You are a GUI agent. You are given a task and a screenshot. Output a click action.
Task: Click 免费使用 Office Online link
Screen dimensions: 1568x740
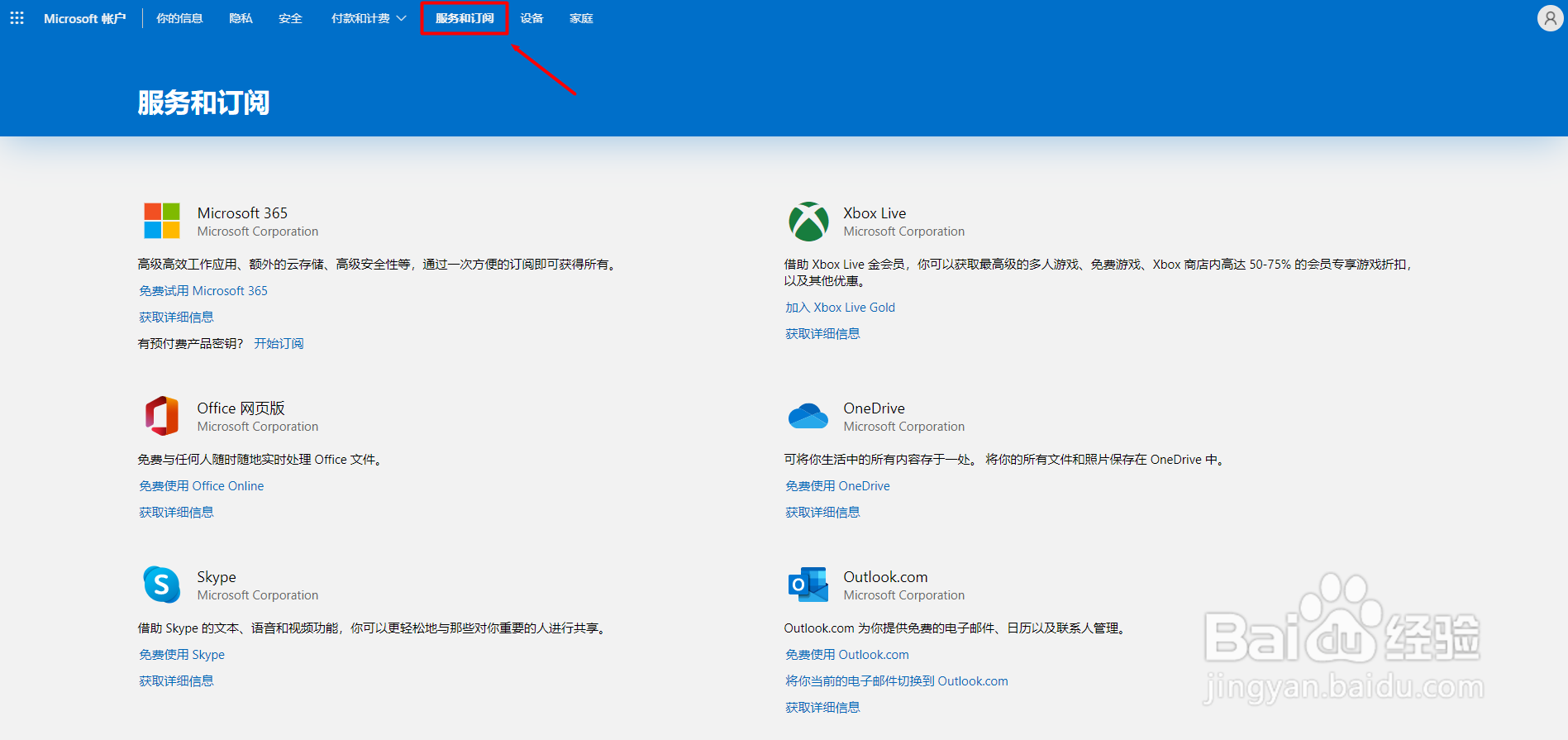point(202,486)
